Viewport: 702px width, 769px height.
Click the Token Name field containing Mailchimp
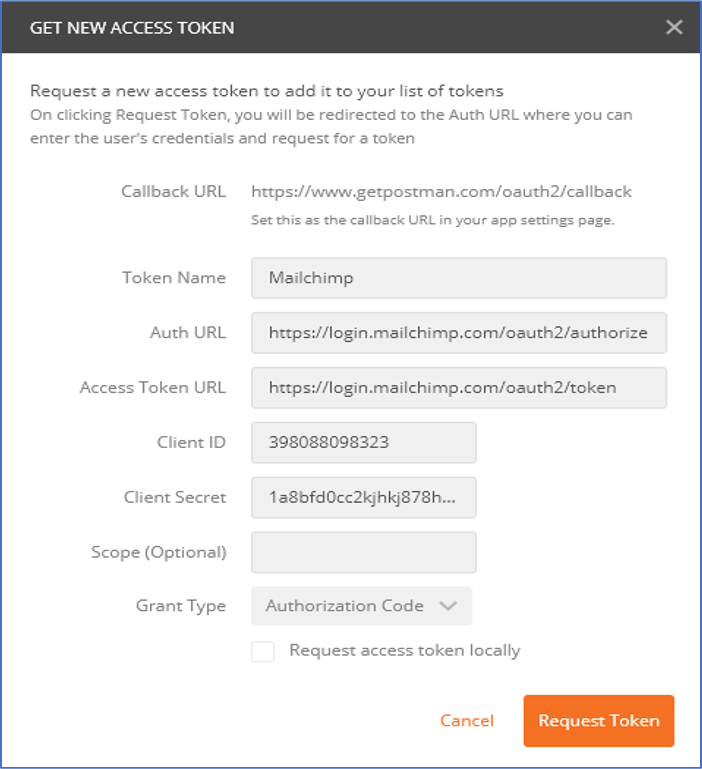tap(458, 278)
